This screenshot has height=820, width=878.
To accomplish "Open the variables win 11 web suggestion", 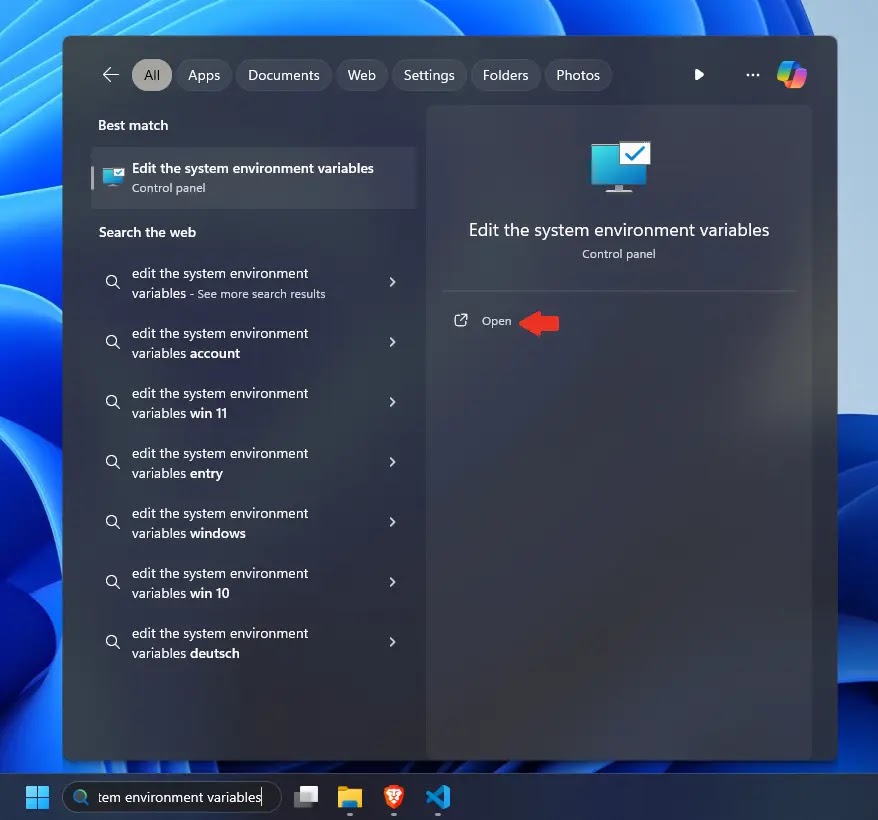I will click(253, 403).
